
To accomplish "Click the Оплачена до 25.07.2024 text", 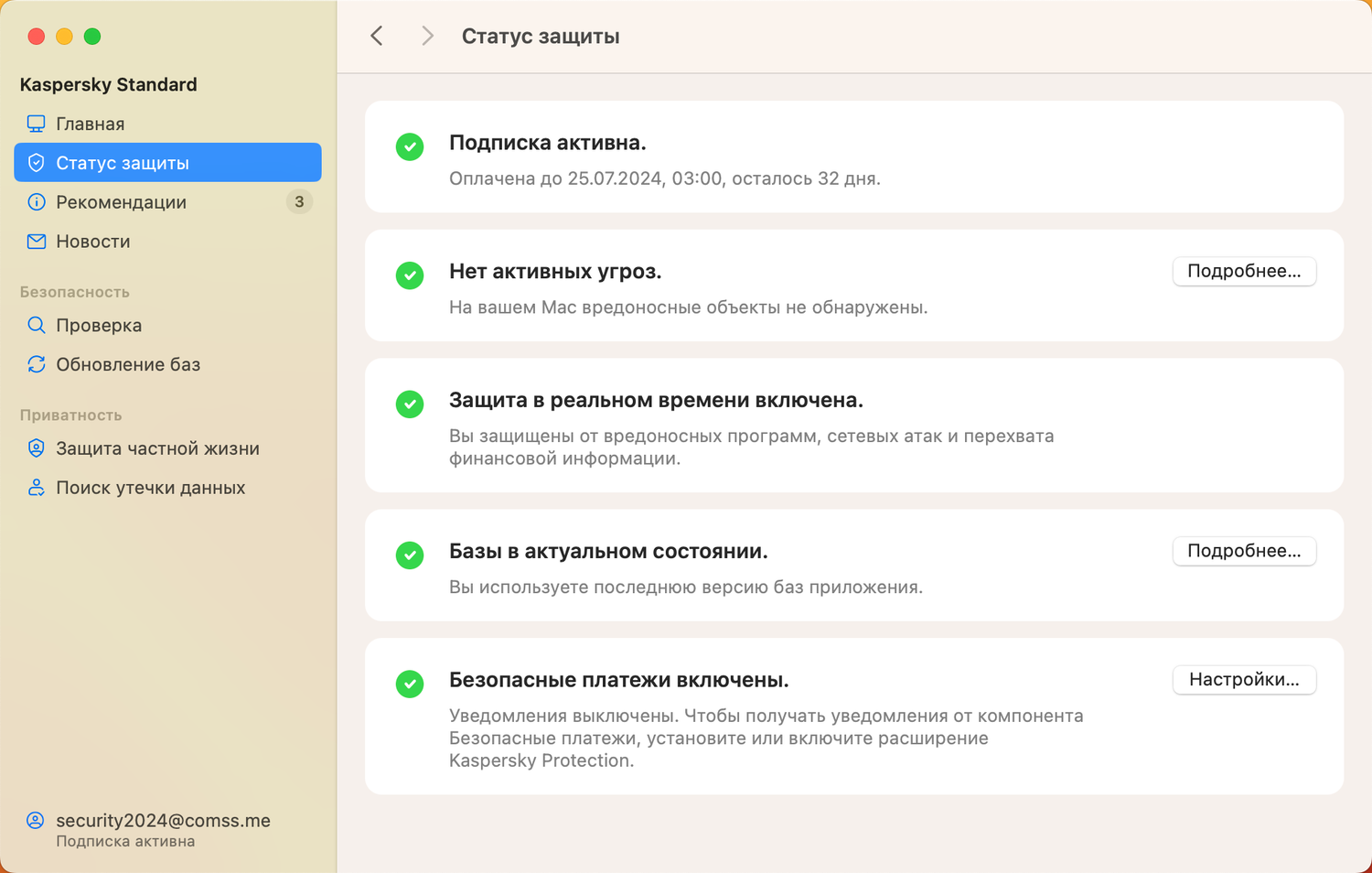I will coord(665,178).
